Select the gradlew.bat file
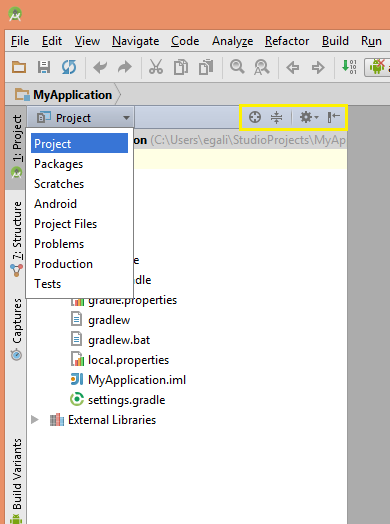Viewport: 390px width, 524px height. click(111, 340)
